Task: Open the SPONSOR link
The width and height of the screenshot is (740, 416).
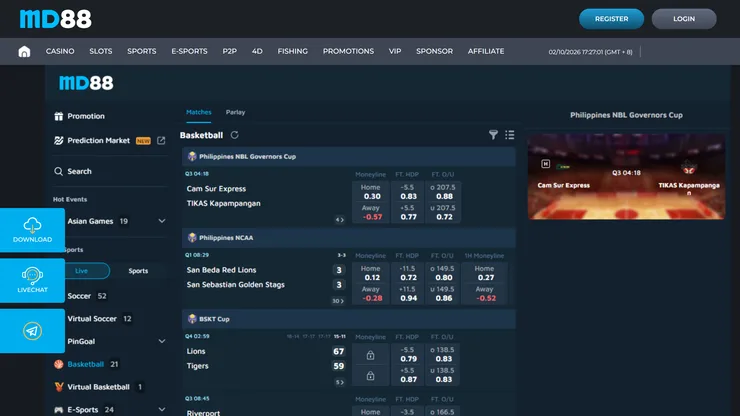Action: [434, 51]
